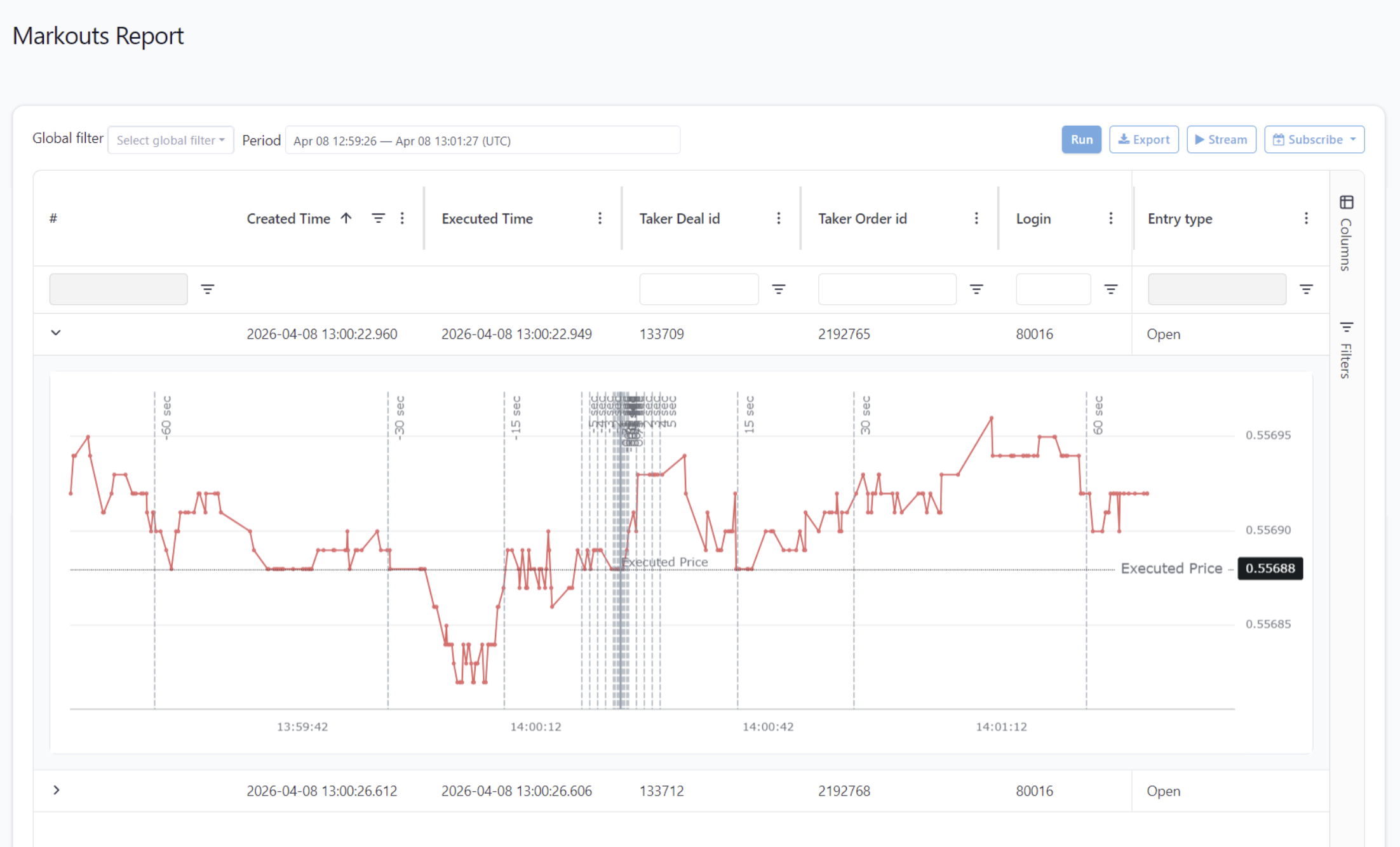
Task: Click filter icon next to # filter box
Action: pyautogui.click(x=207, y=290)
